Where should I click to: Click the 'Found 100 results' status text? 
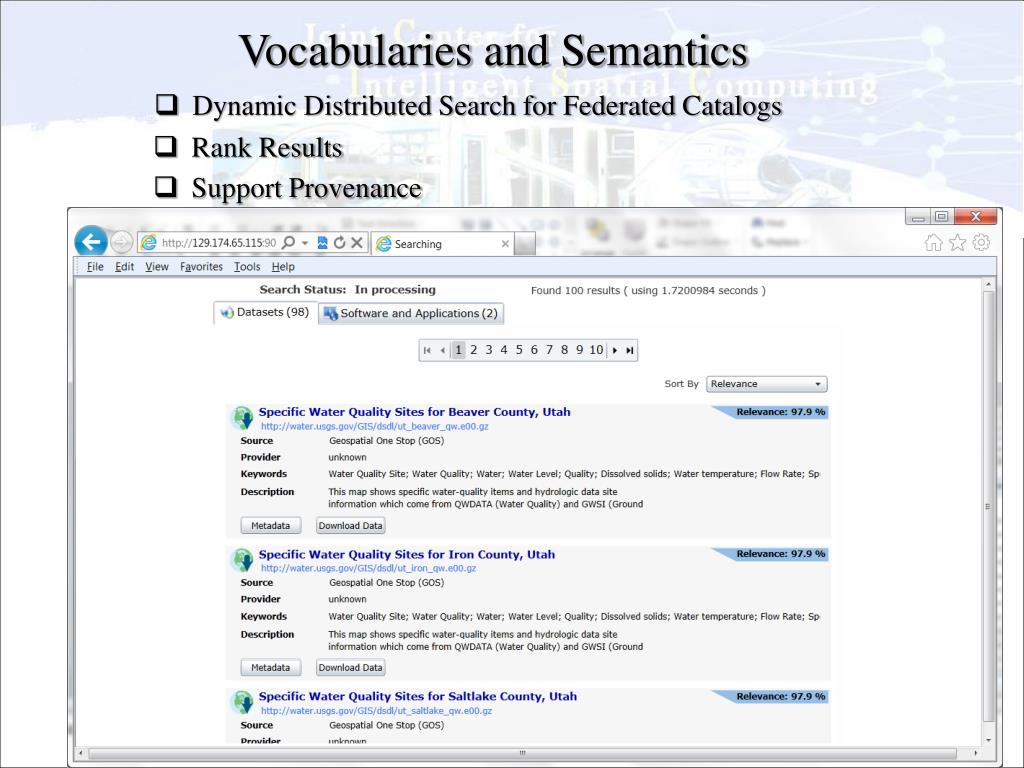pos(648,291)
